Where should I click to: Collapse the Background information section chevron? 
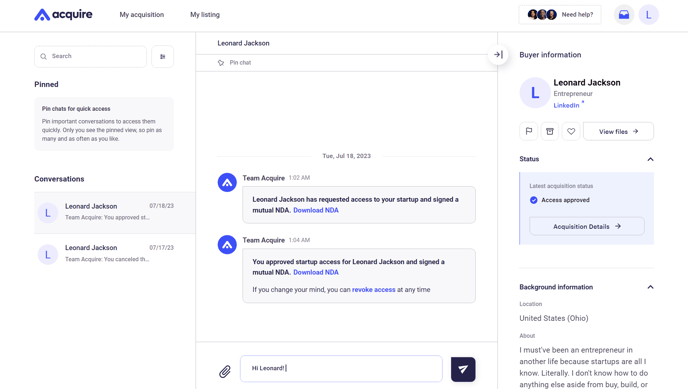pos(650,287)
